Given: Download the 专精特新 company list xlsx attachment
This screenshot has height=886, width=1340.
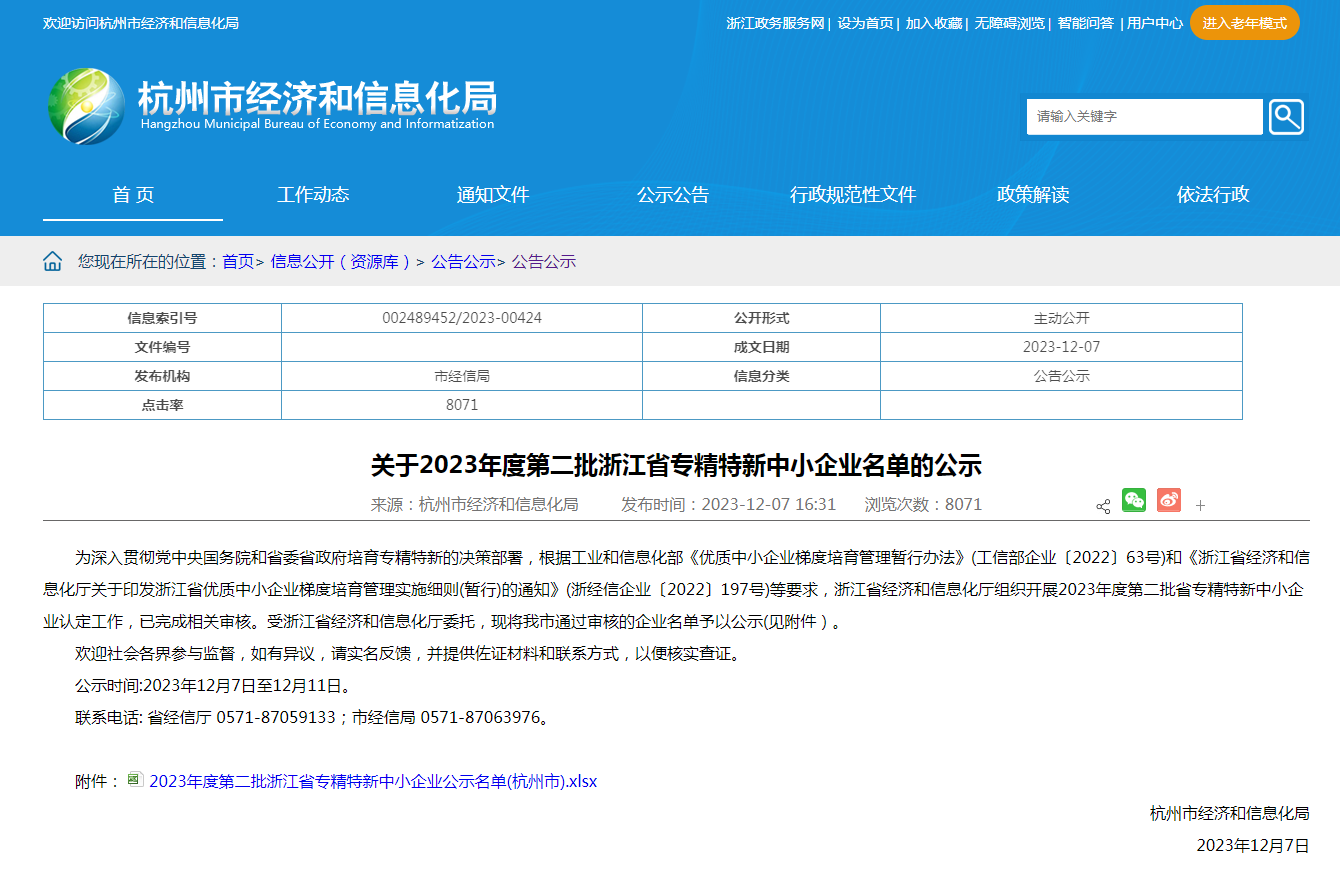Looking at the screenshot, I should (x=371, y=780).
